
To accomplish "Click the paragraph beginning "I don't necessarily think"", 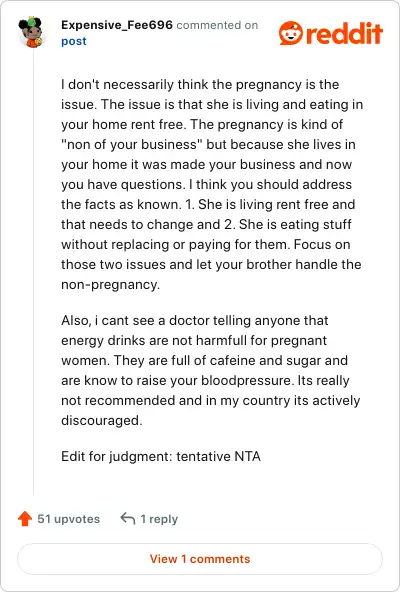I will tap(212, 184).
